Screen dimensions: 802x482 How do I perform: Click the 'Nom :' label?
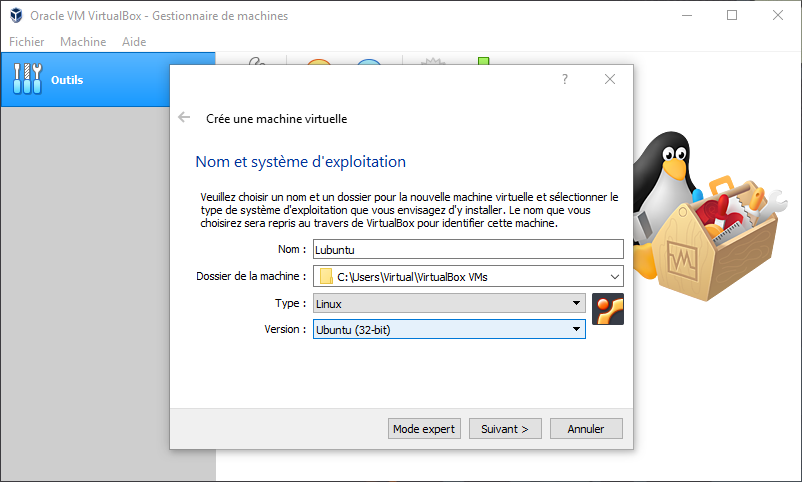[x=292, y=249]
